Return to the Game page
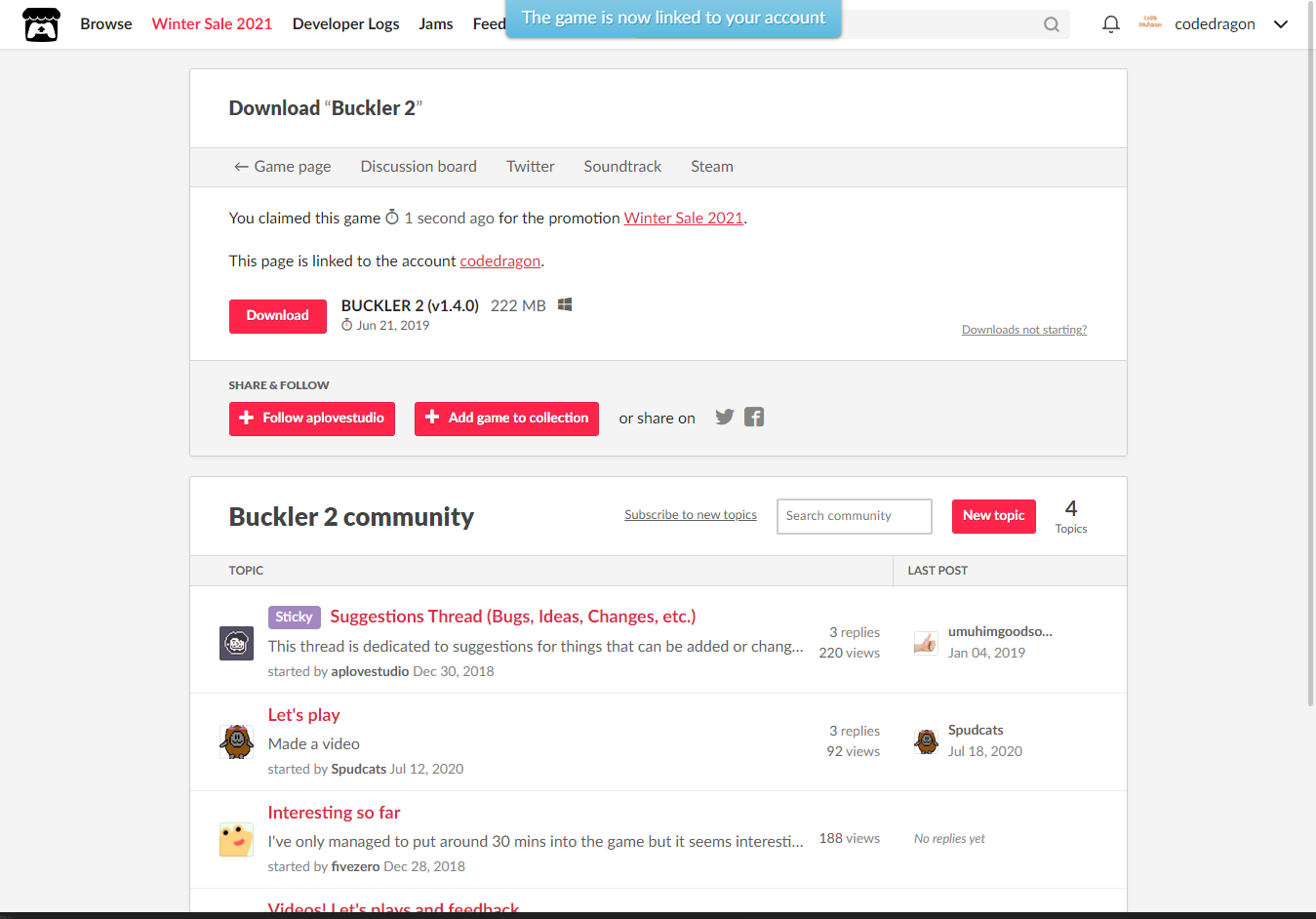Viewport: 1316px width, 919px height. pos(283,167)
